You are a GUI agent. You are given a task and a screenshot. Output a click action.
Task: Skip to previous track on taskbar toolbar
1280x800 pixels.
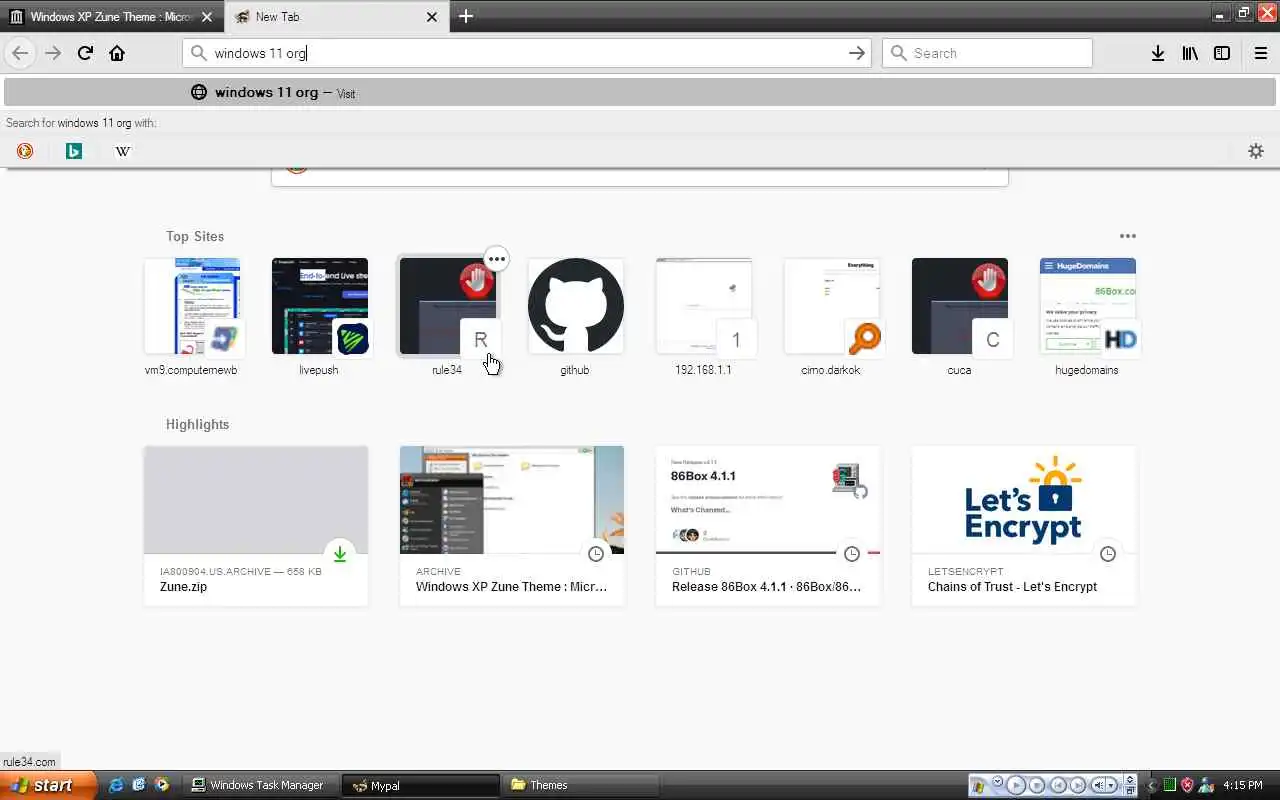click(x=1058, y=785)
